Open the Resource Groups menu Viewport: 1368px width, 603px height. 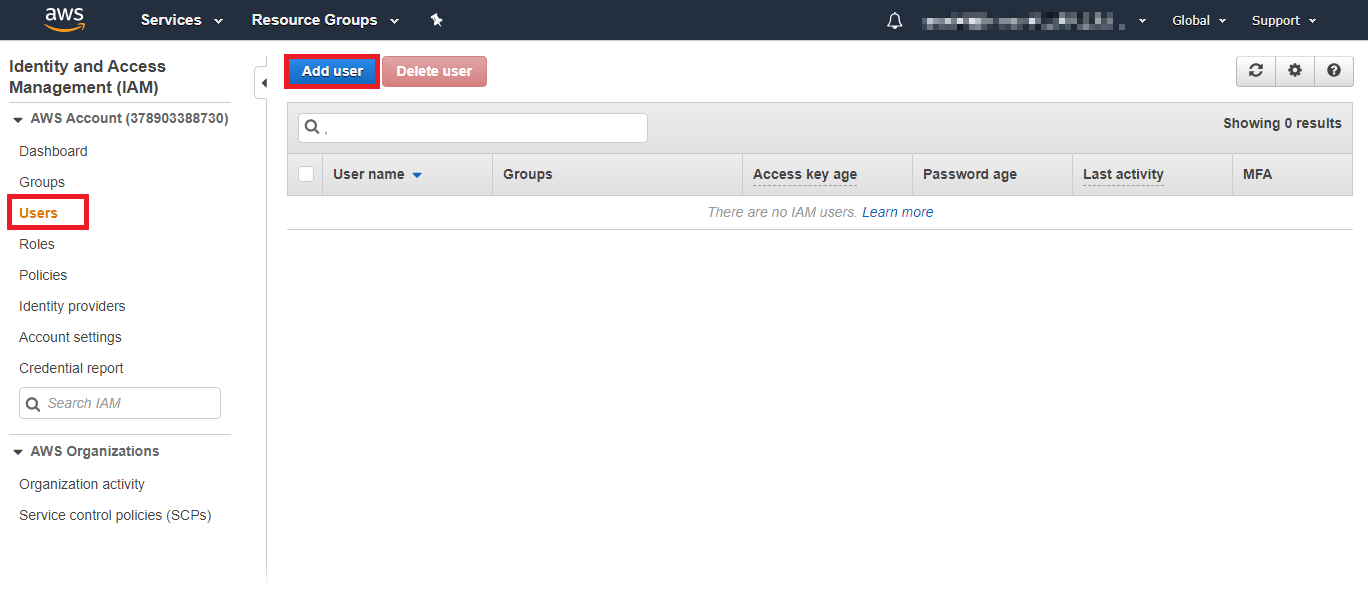click(x=325, y=20)
